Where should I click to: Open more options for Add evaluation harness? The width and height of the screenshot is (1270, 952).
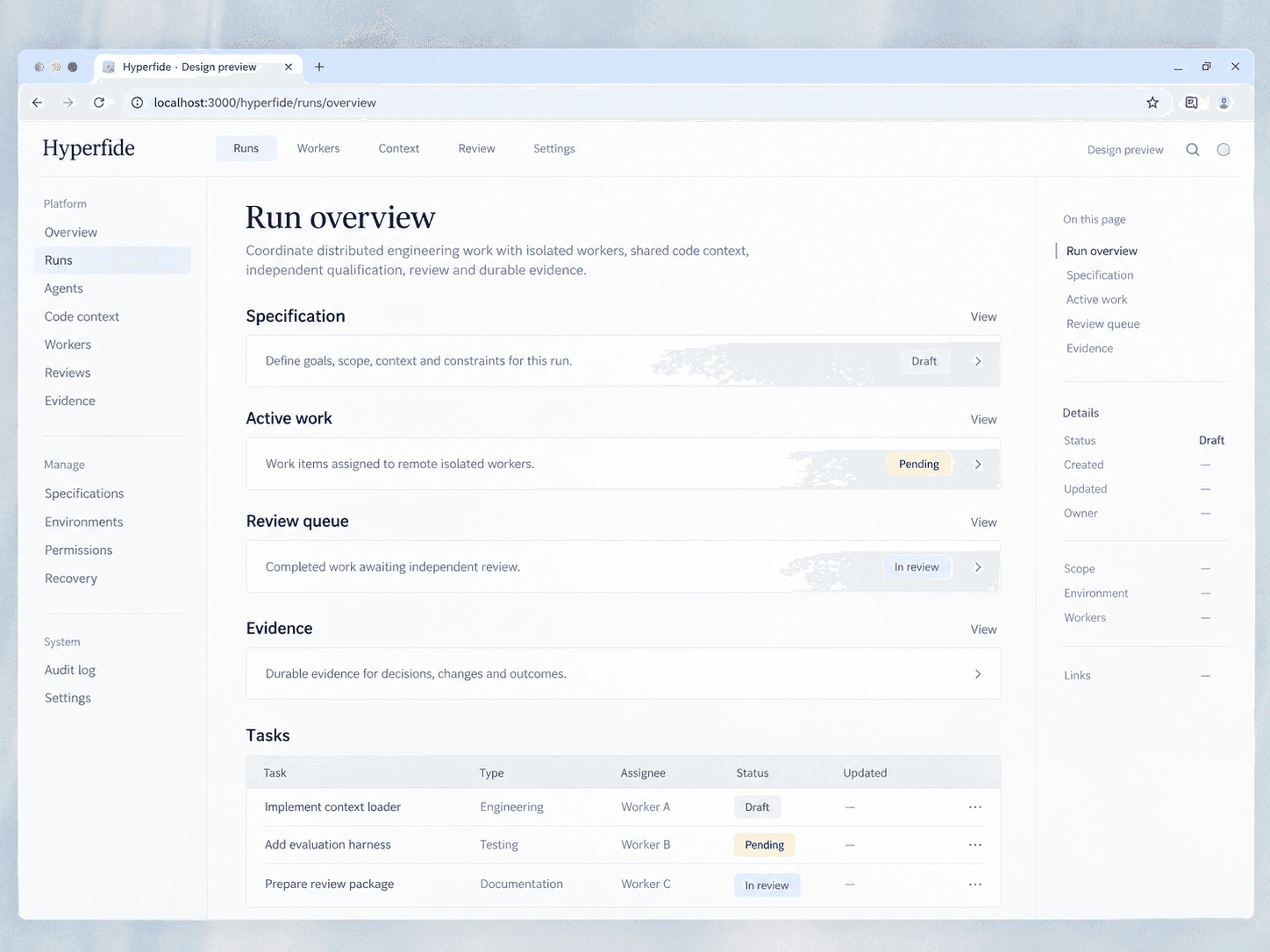pyautogui.click(x=975, y=844)
